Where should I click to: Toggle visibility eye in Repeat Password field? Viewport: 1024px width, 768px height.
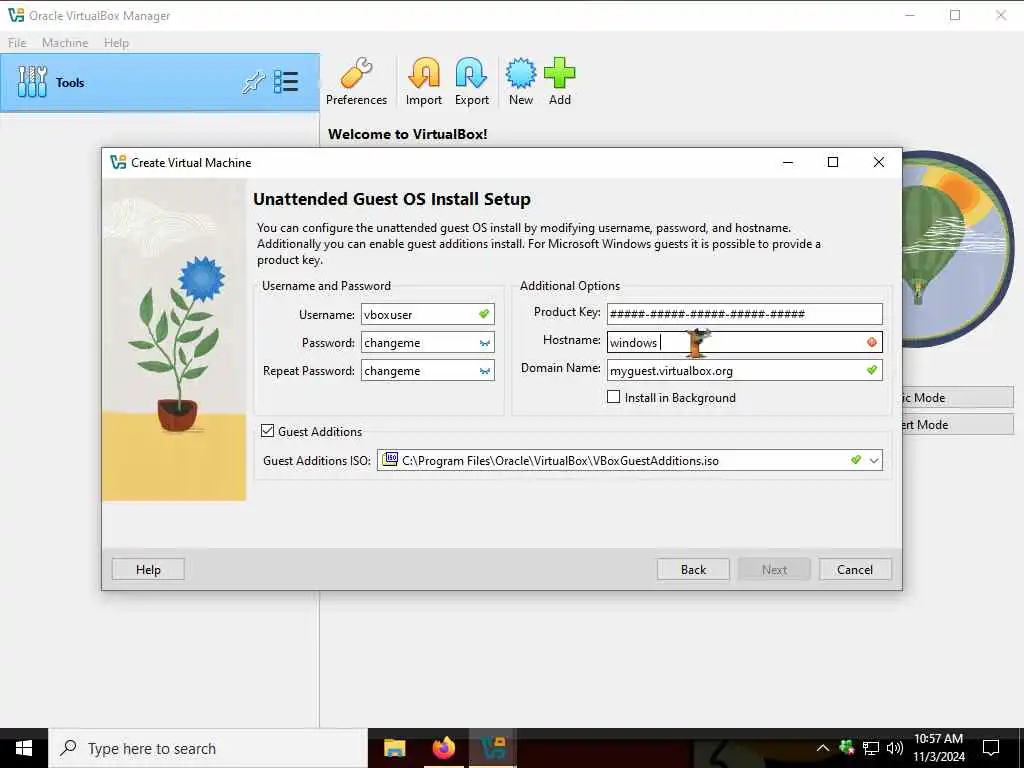pos(485,371)
